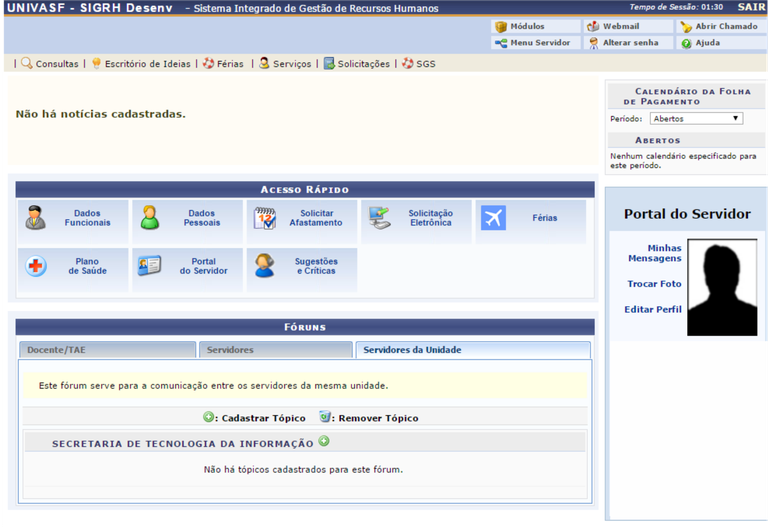Screen dimensions: 768x527
Task: Click the Dados Funcionais icon
Action: 36,218
